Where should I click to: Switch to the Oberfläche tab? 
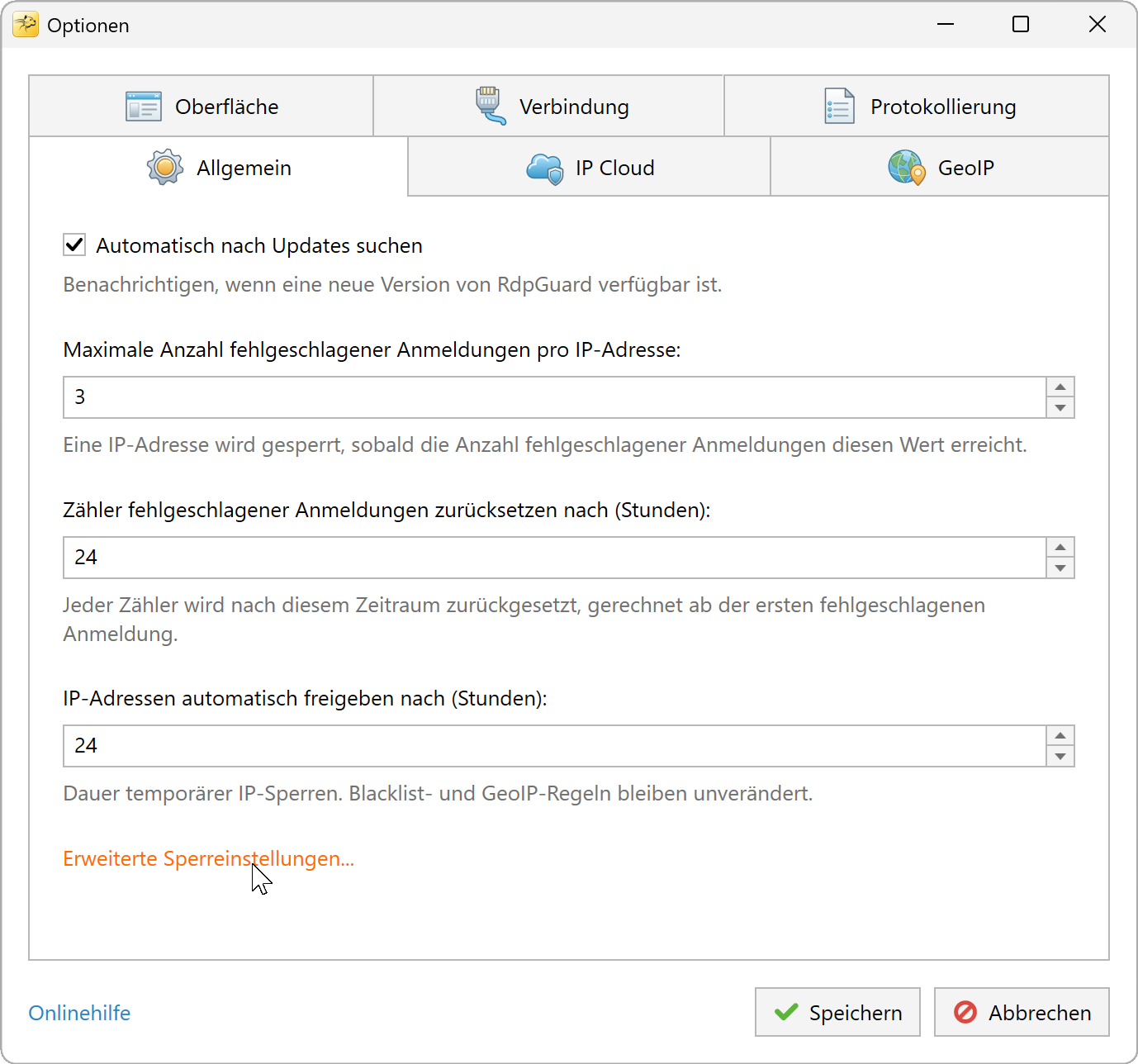(202, 107)
